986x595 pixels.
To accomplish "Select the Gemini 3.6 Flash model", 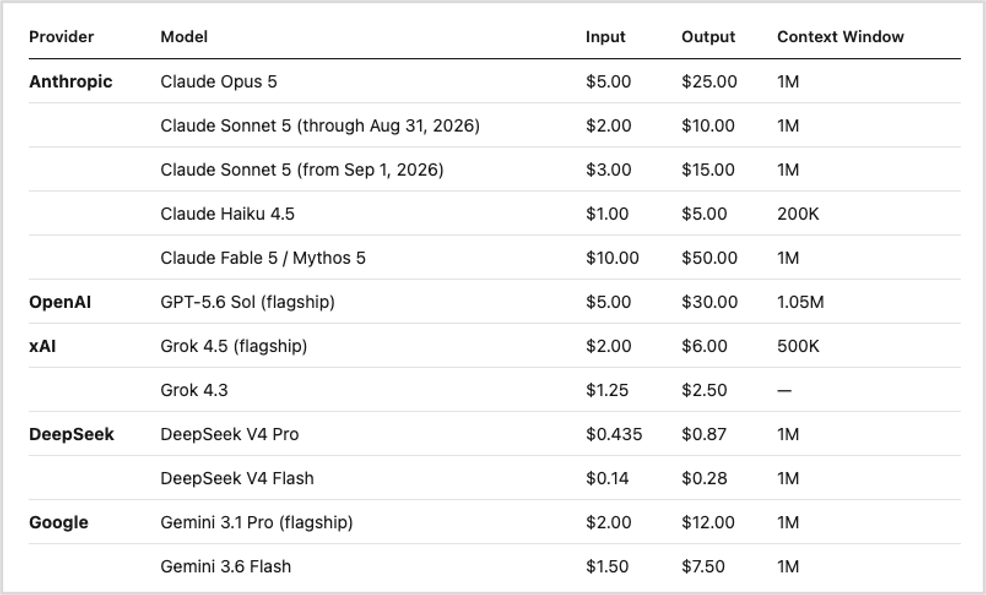I will (x=225, y=566).
